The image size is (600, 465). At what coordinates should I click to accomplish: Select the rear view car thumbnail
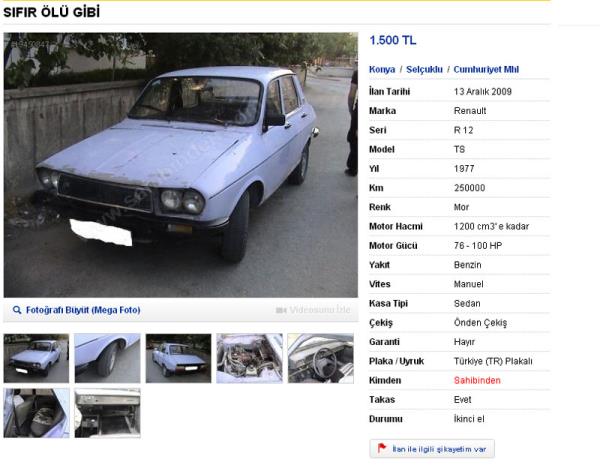point(178,358)
